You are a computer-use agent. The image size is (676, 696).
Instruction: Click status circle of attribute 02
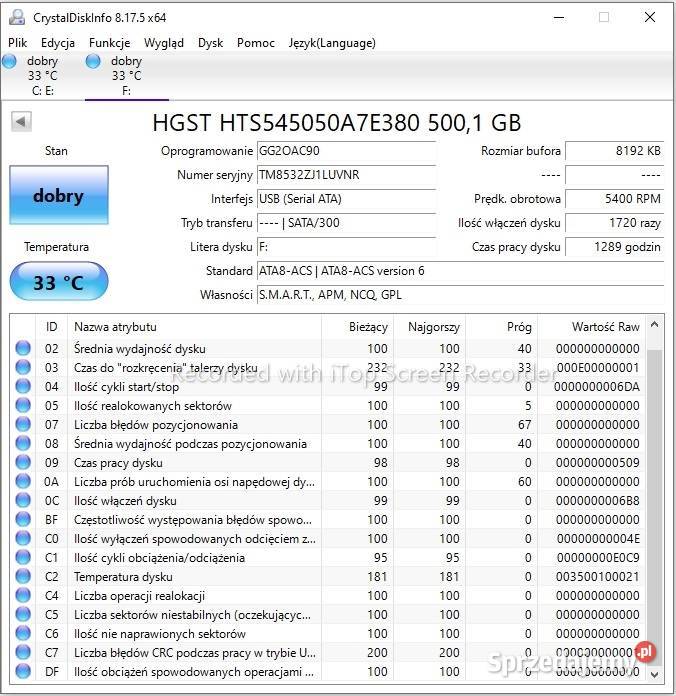point(23,348)
